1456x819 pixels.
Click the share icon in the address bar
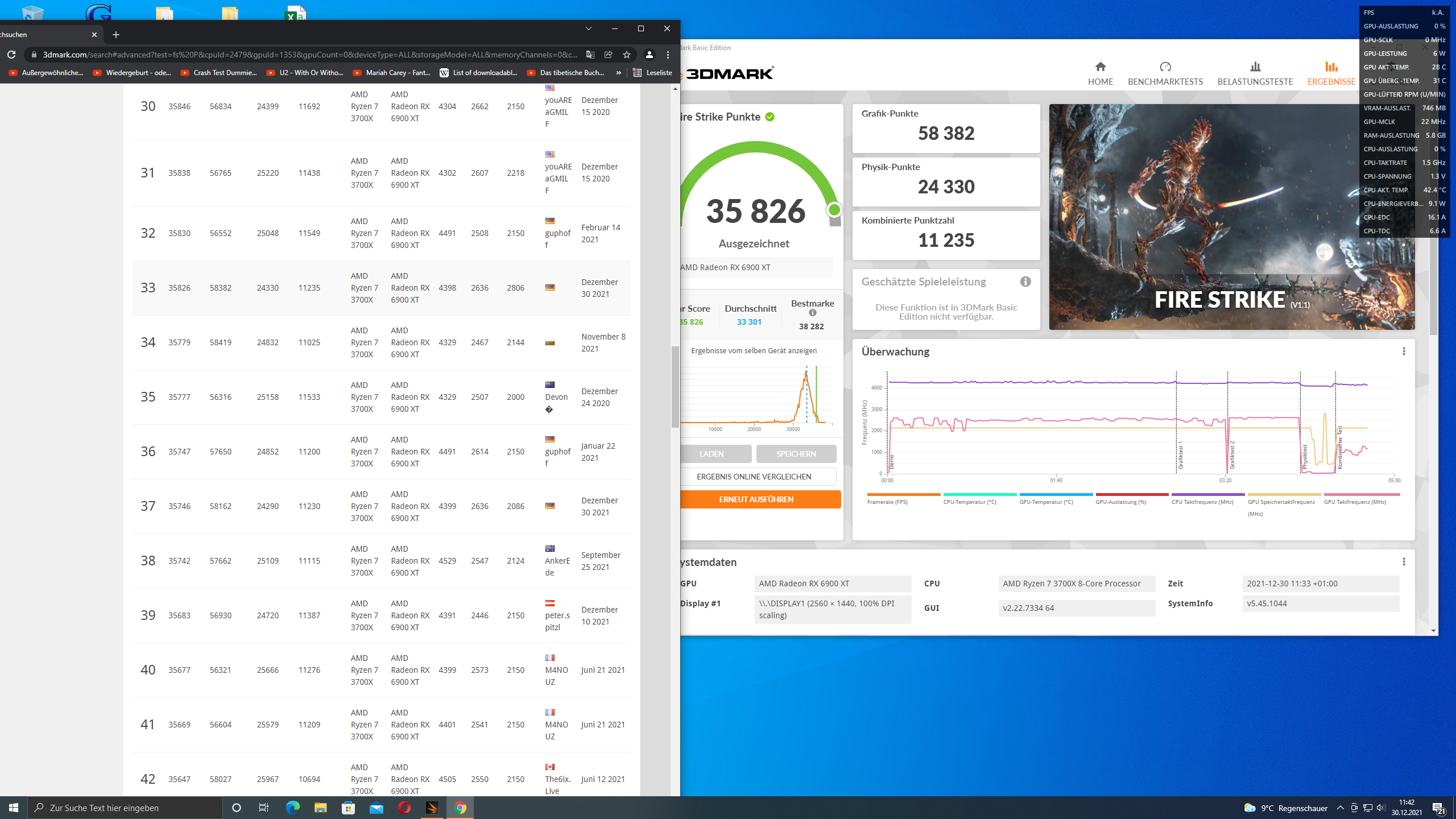click(x=608, y=55)
